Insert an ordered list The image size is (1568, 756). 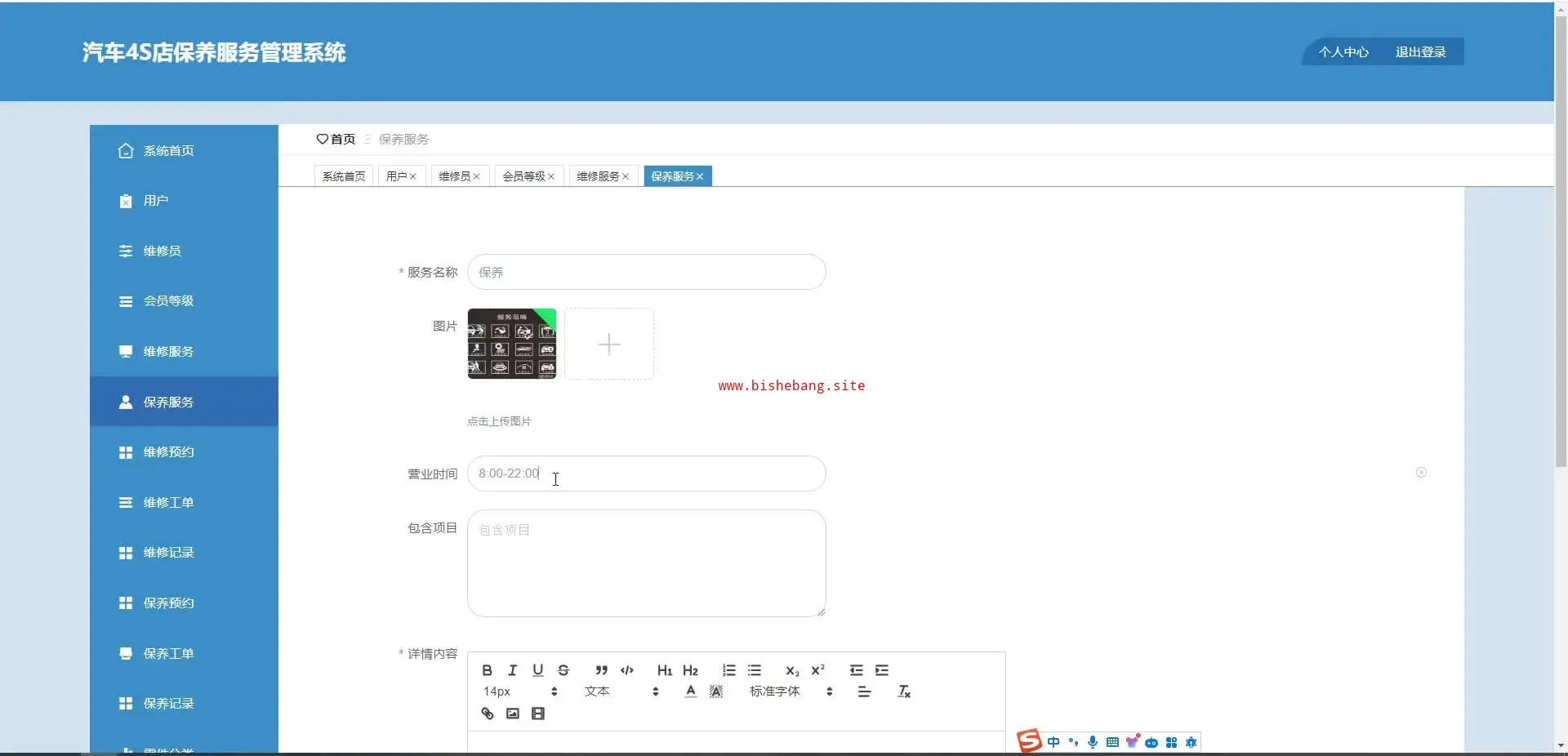[x=728, y=670]
